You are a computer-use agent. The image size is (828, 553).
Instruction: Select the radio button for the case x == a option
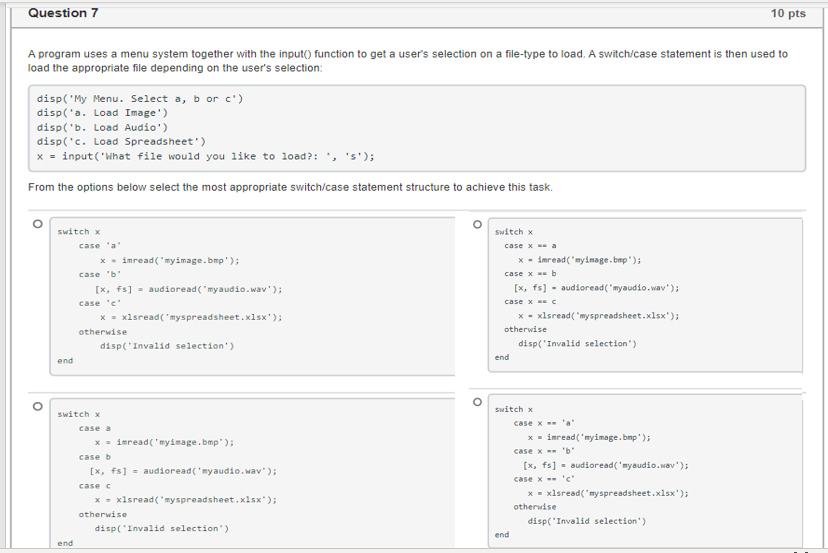(x=477, y=224)
